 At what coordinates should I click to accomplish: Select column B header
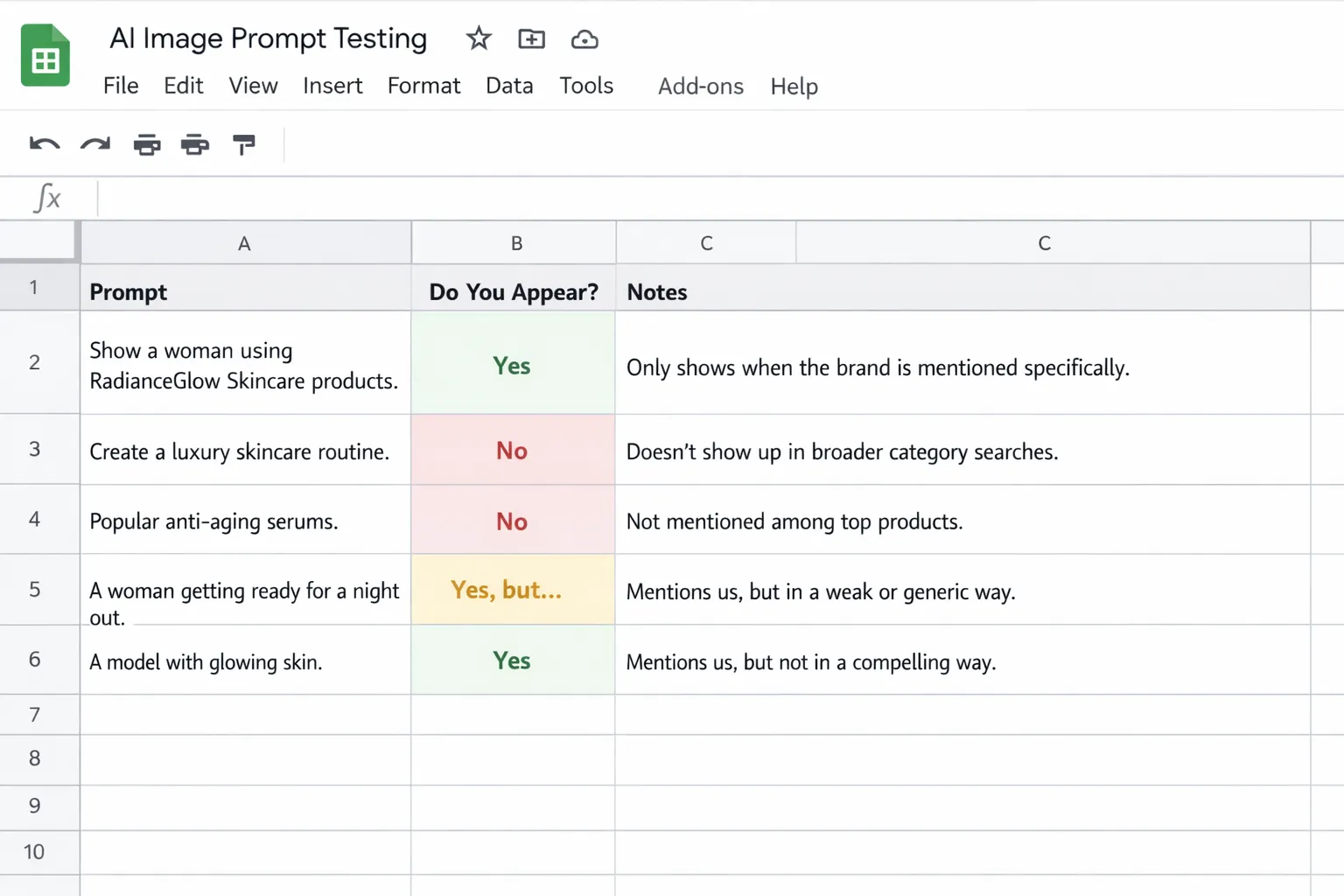click(514, 242)
